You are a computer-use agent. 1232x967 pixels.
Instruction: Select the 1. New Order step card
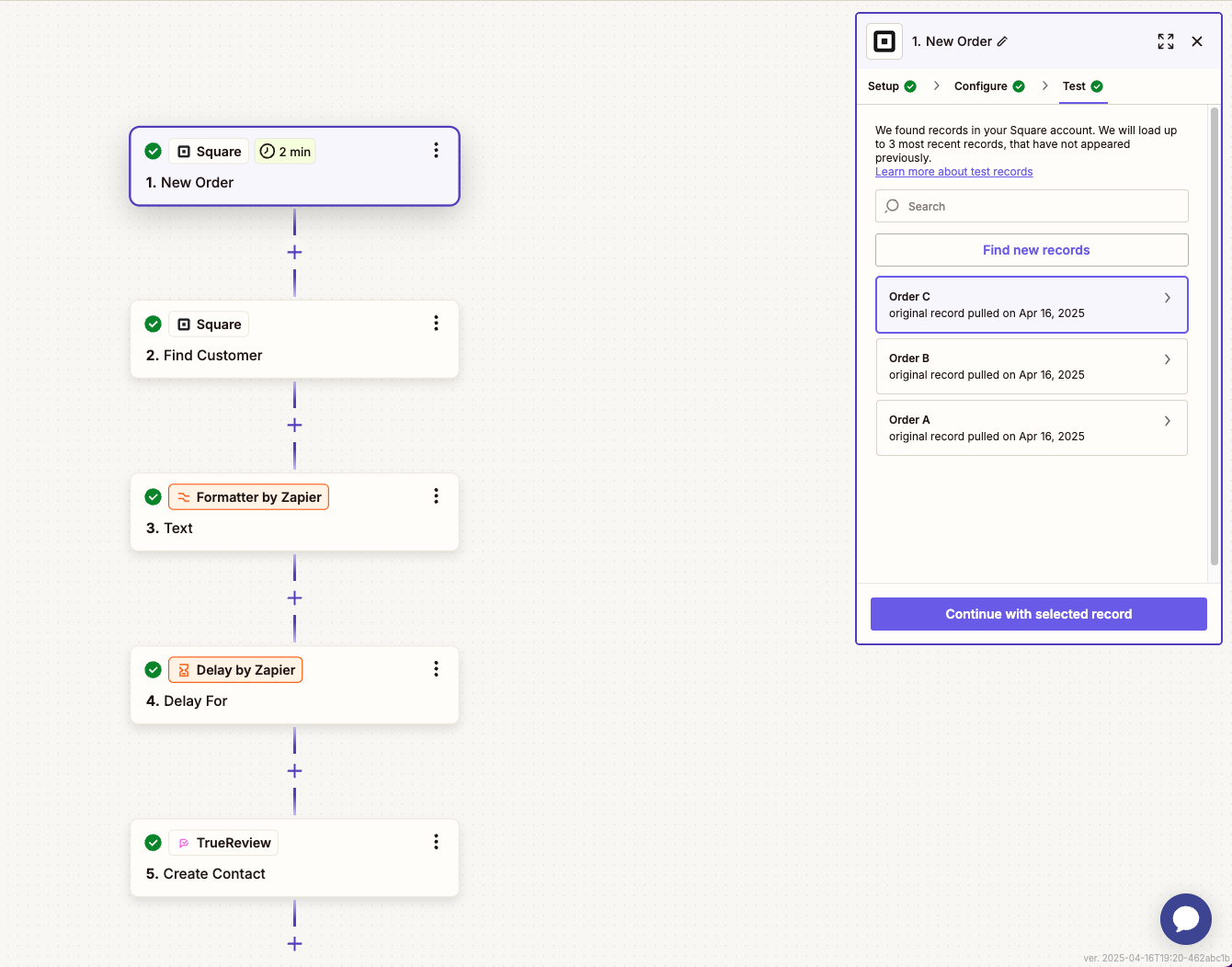click(294, 166)
